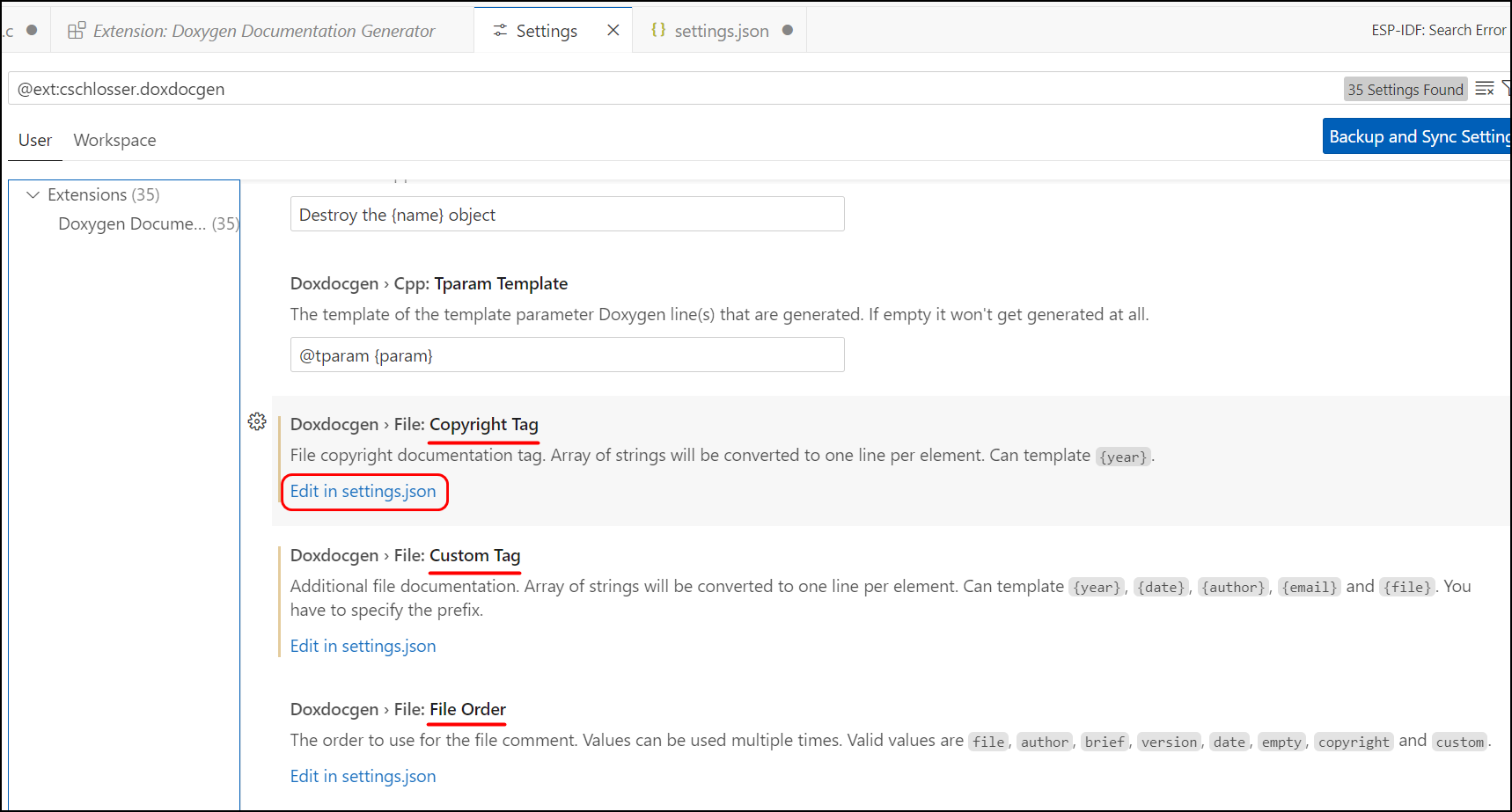Click the sliders icon in the Settings tab
The width and height of the screenshot is (1512, 812).
(x=500, y=29)
